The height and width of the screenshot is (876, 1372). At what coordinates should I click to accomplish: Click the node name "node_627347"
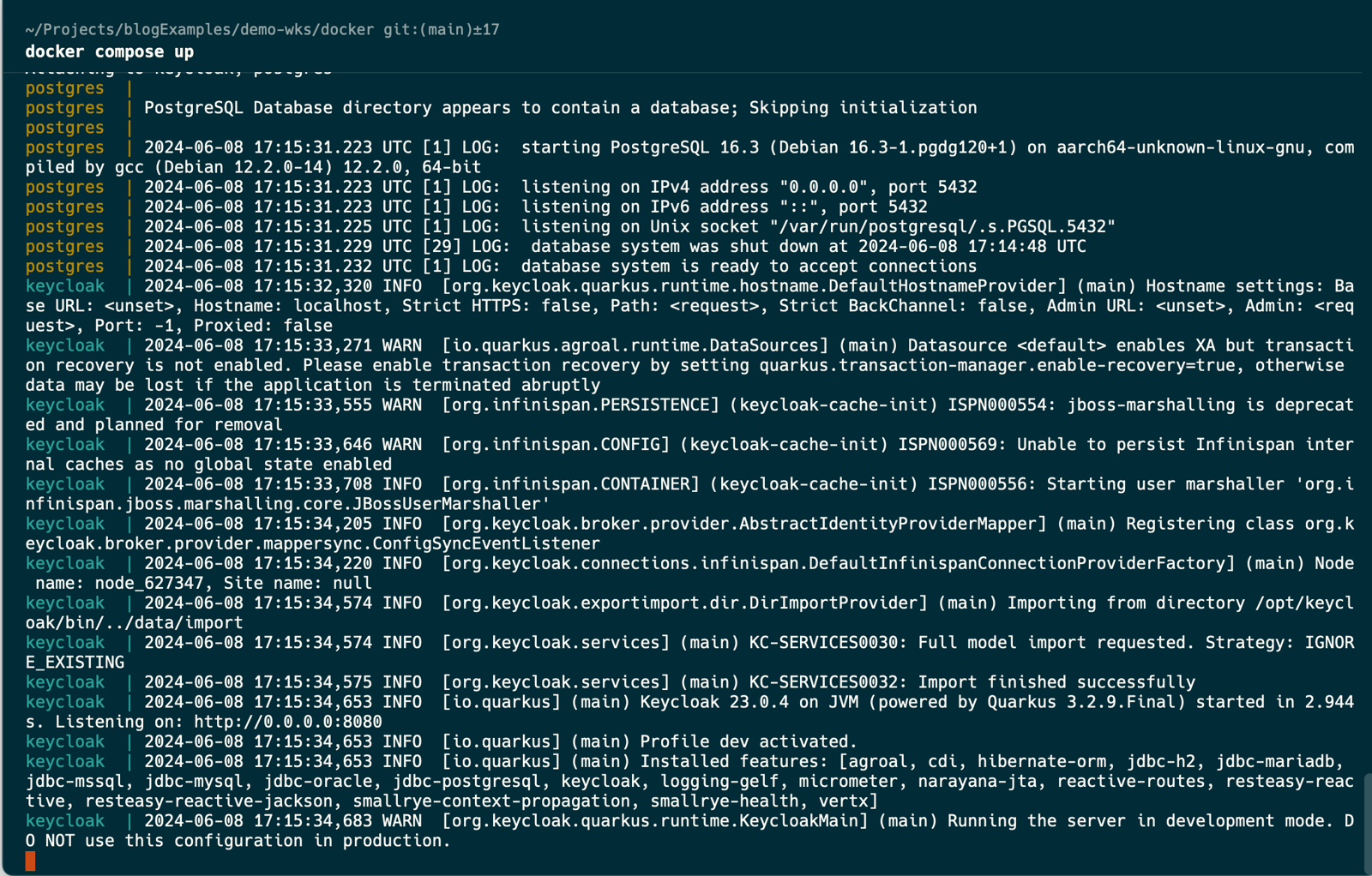149,583
